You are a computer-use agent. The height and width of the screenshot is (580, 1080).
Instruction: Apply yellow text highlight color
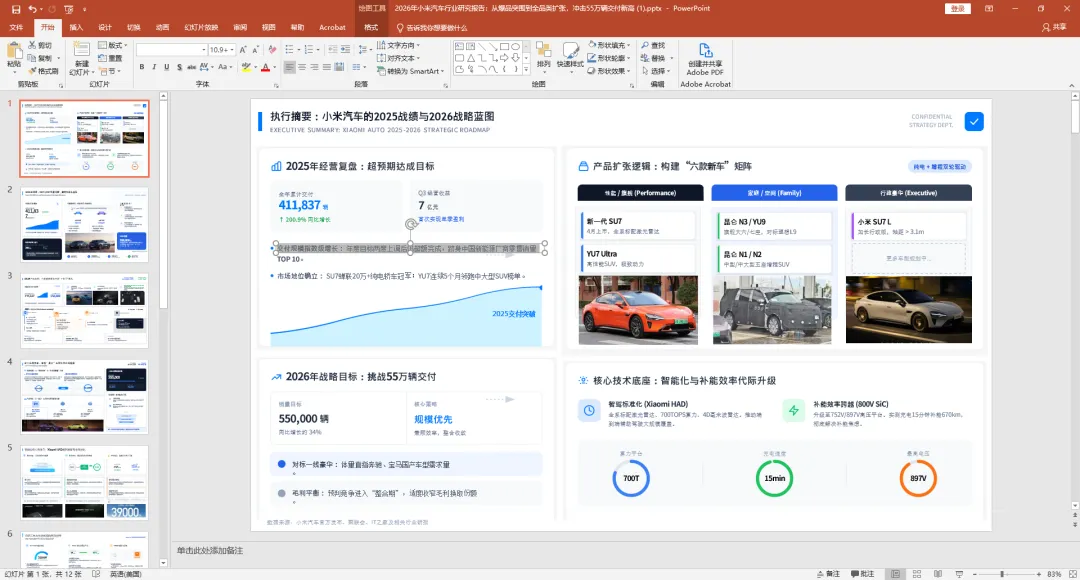[x=246, y=68]
